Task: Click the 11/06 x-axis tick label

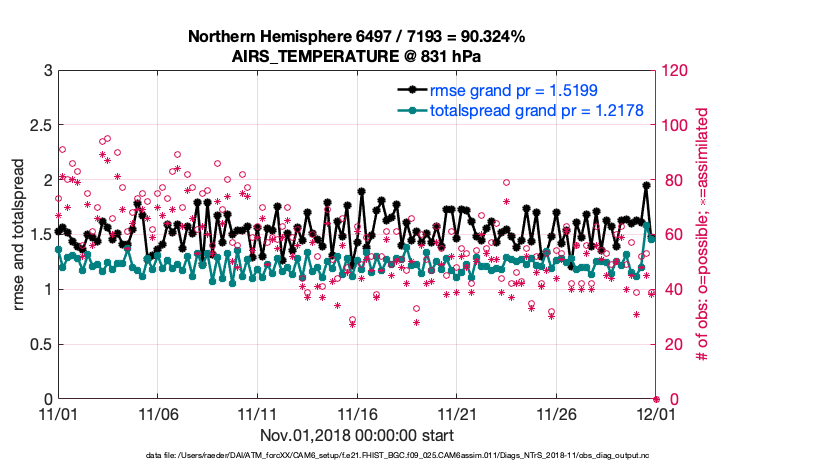Action: click(158, 414)
